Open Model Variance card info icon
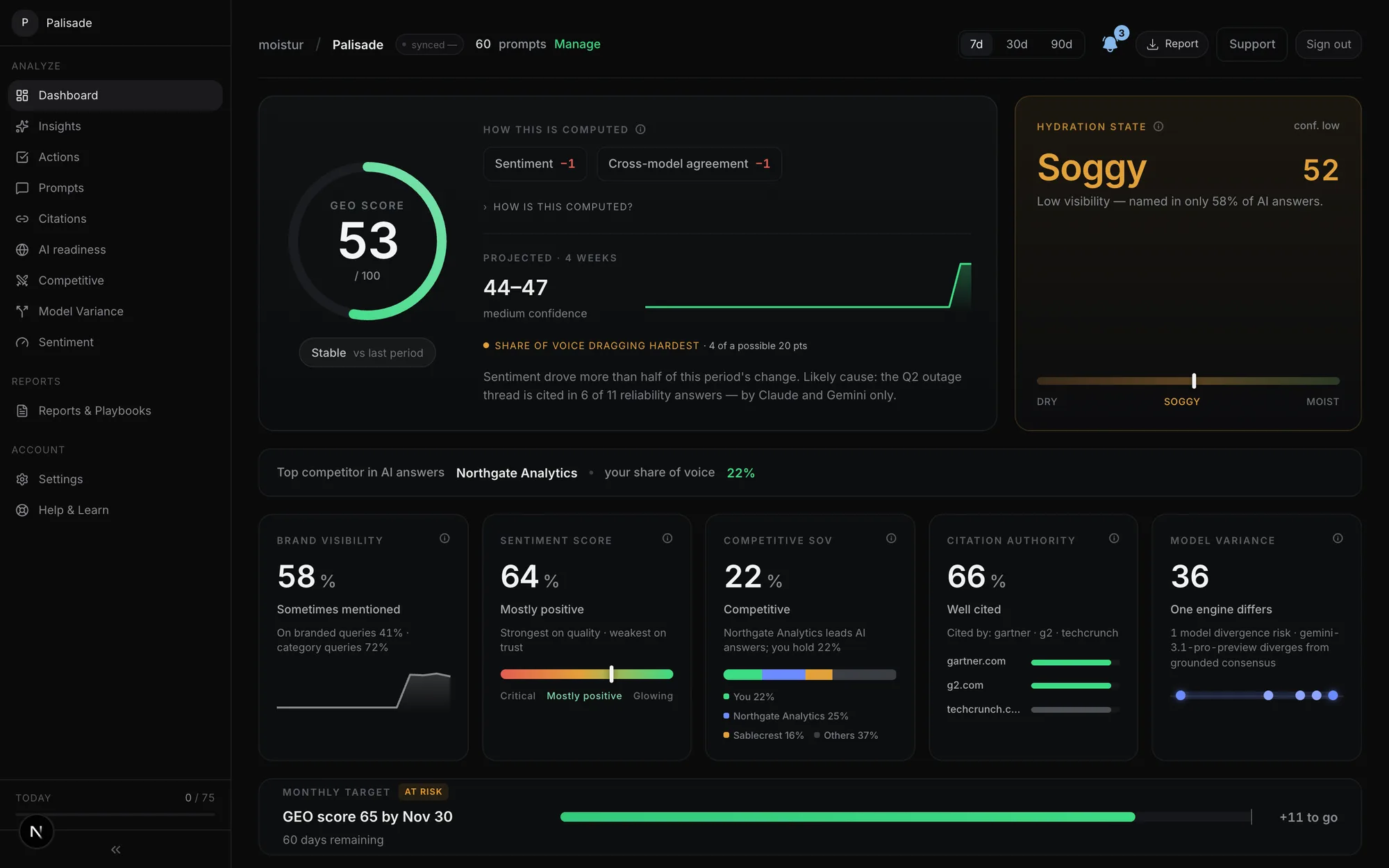The image size is (1389, 868). point(1338,538)
